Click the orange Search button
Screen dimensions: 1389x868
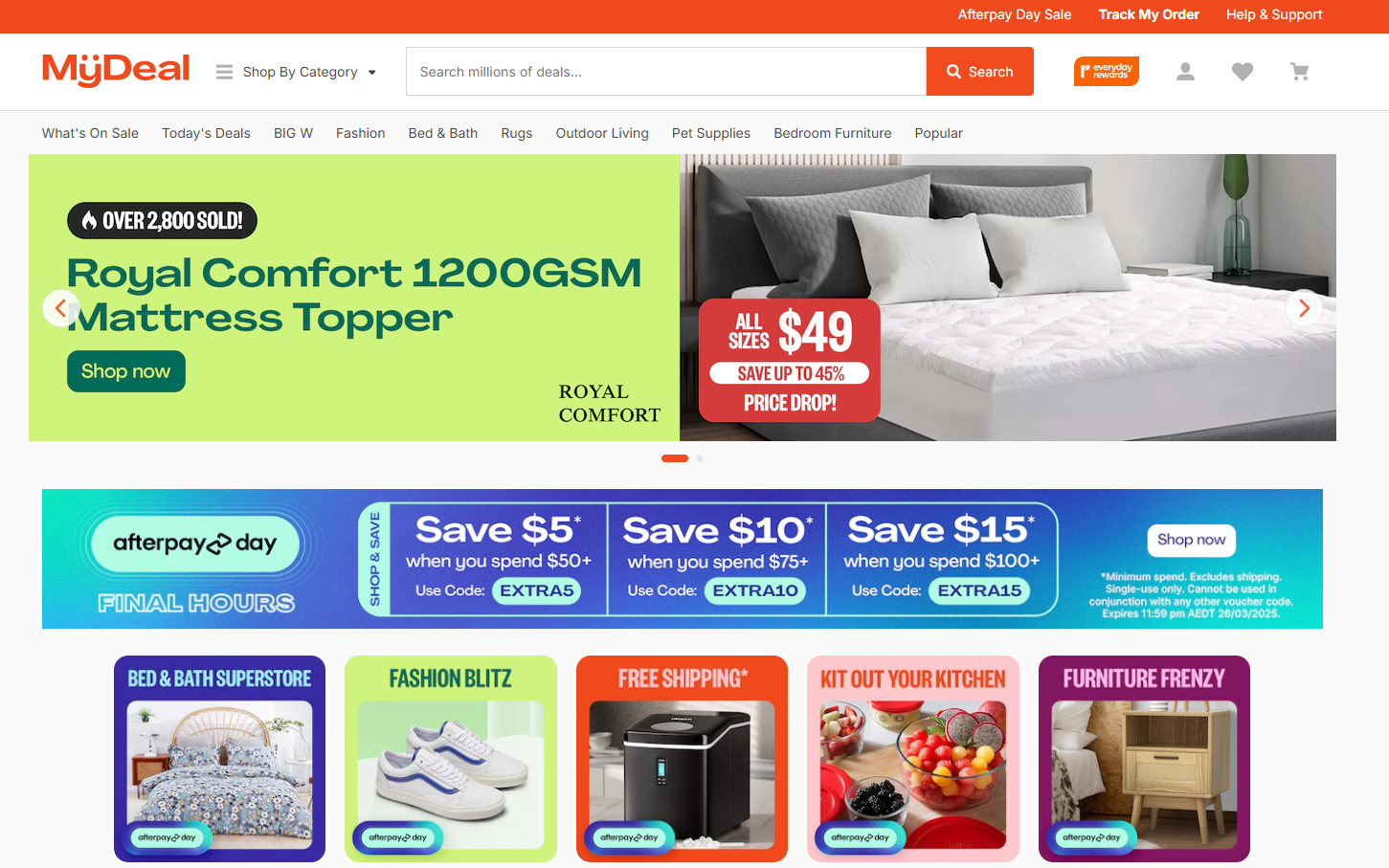[980, 72]
